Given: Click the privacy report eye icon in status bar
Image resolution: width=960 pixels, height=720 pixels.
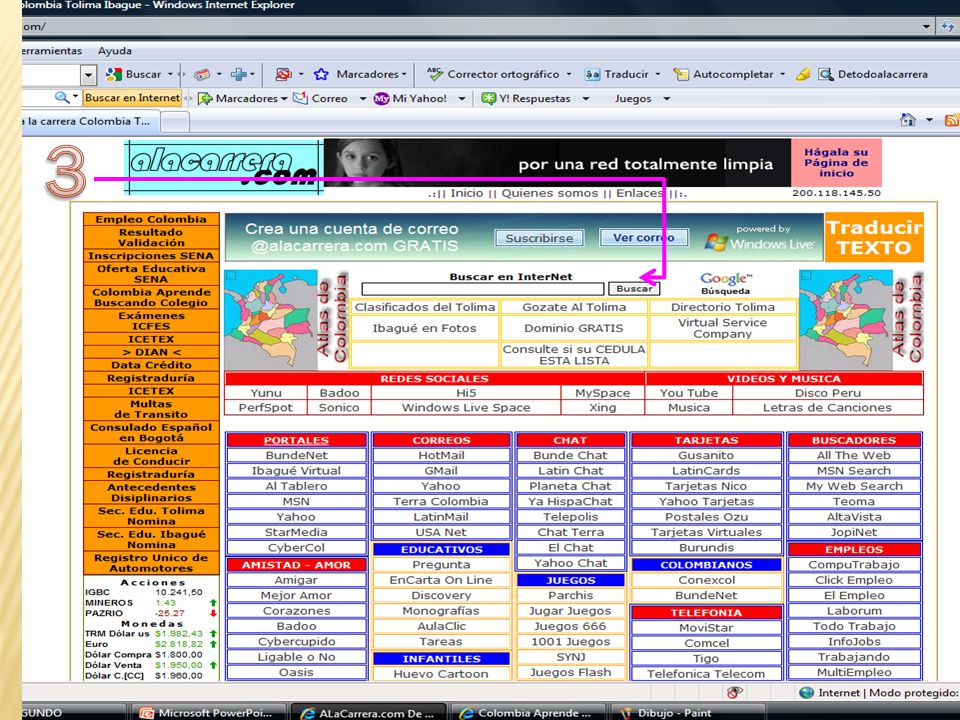Looking at the screenshot, I should [x=735, y=692].
